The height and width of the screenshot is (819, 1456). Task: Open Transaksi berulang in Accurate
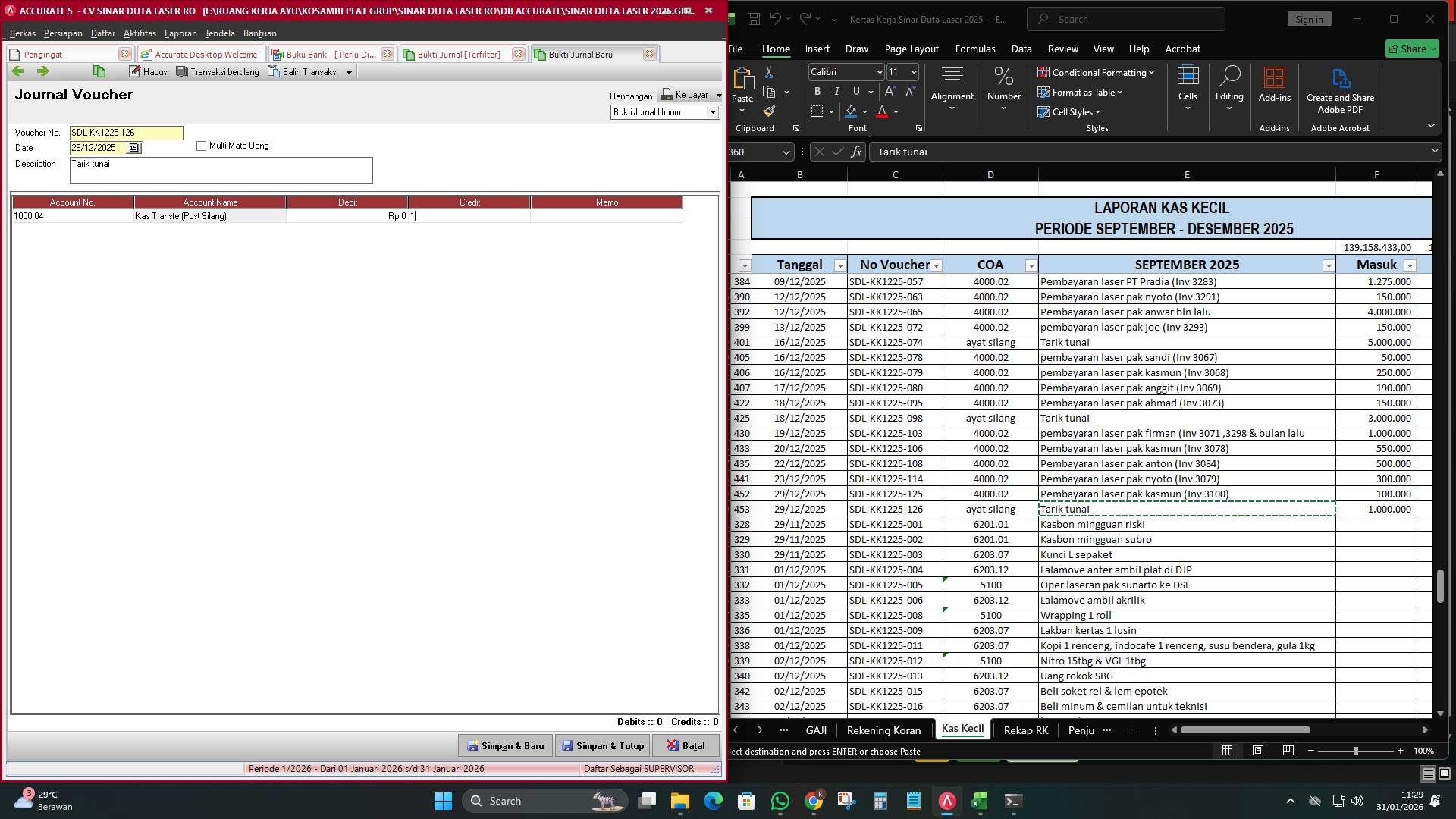pos(218,71)
